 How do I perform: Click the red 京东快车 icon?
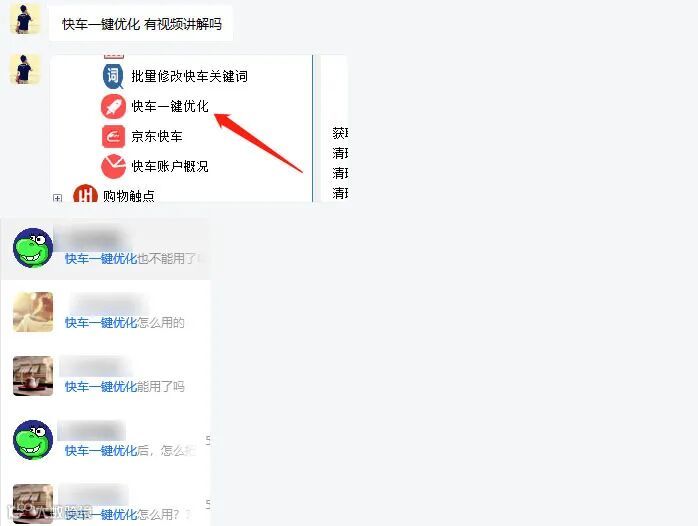click(113, 136)
